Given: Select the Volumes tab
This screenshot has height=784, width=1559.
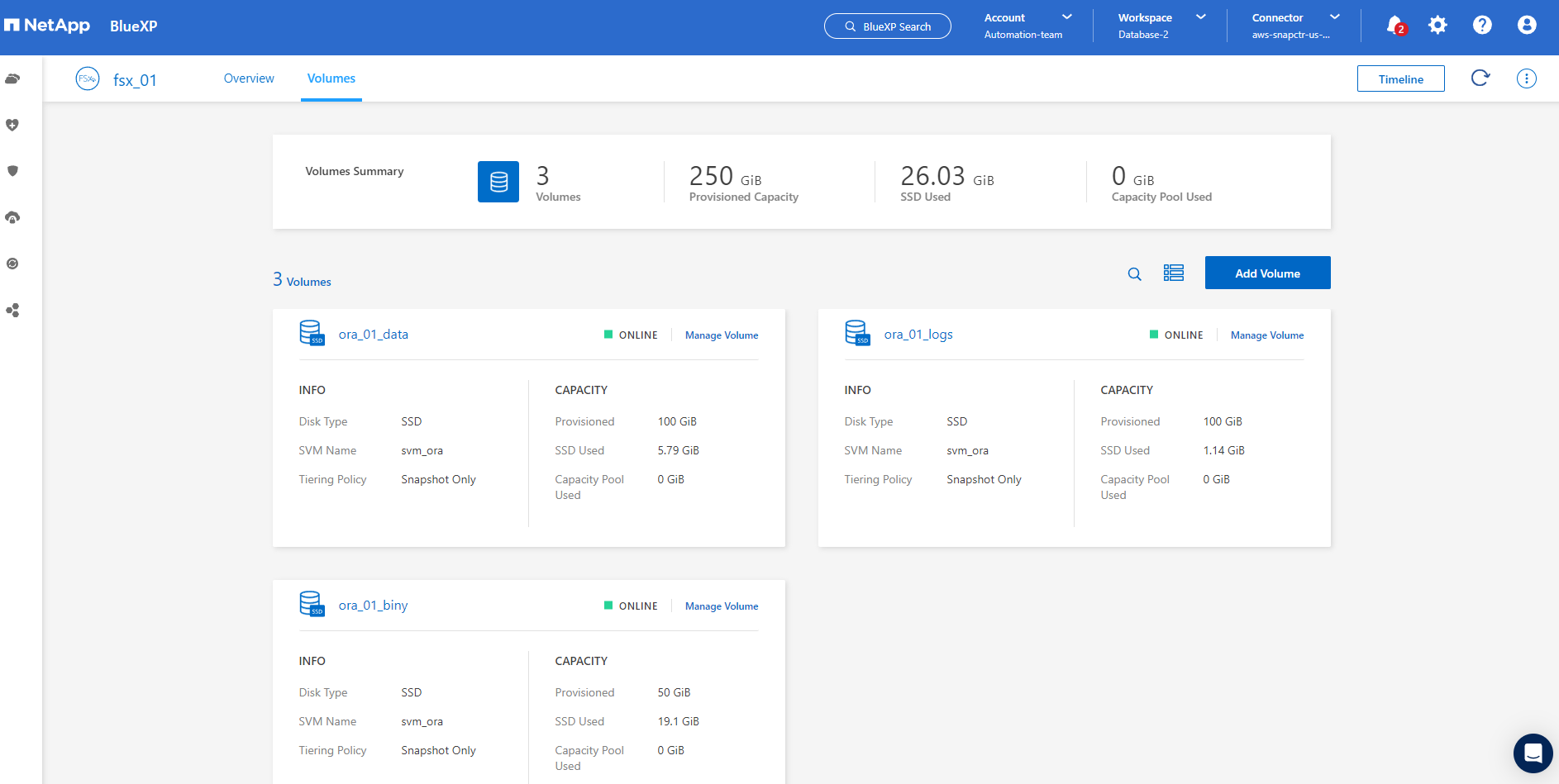Looking at the screenshot, I should (331, 78).
